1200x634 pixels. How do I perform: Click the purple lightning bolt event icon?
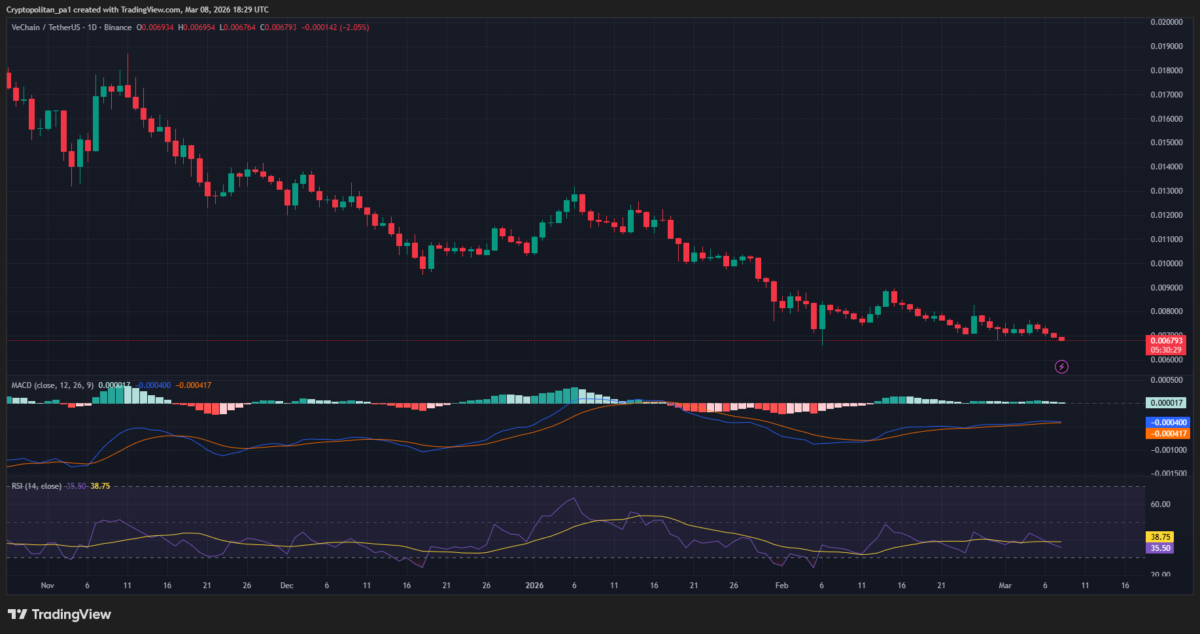1062,367
